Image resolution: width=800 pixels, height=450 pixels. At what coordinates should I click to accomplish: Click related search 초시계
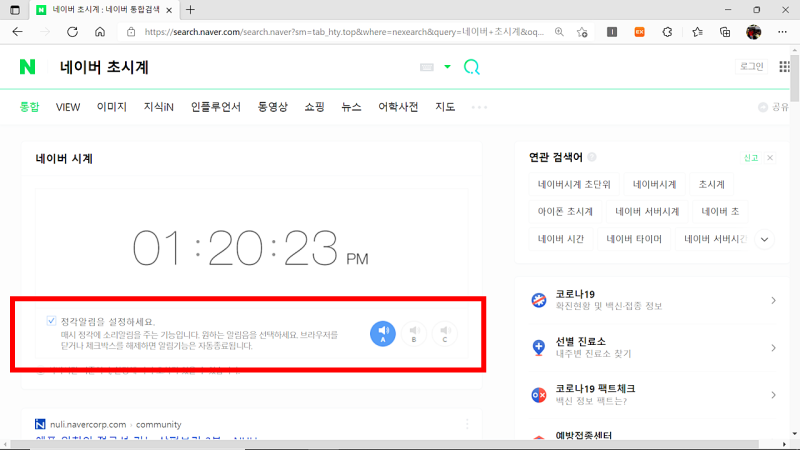[711, 184]
